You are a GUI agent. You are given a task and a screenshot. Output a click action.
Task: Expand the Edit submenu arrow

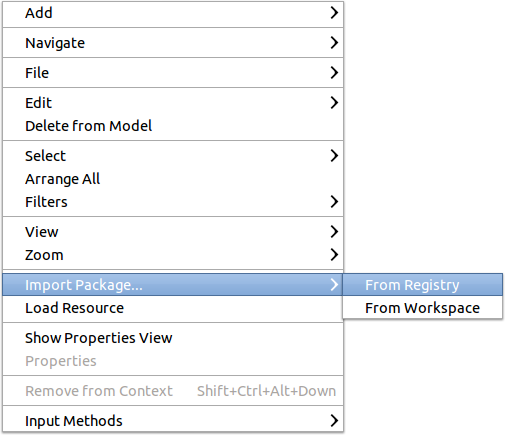point(334,103)
